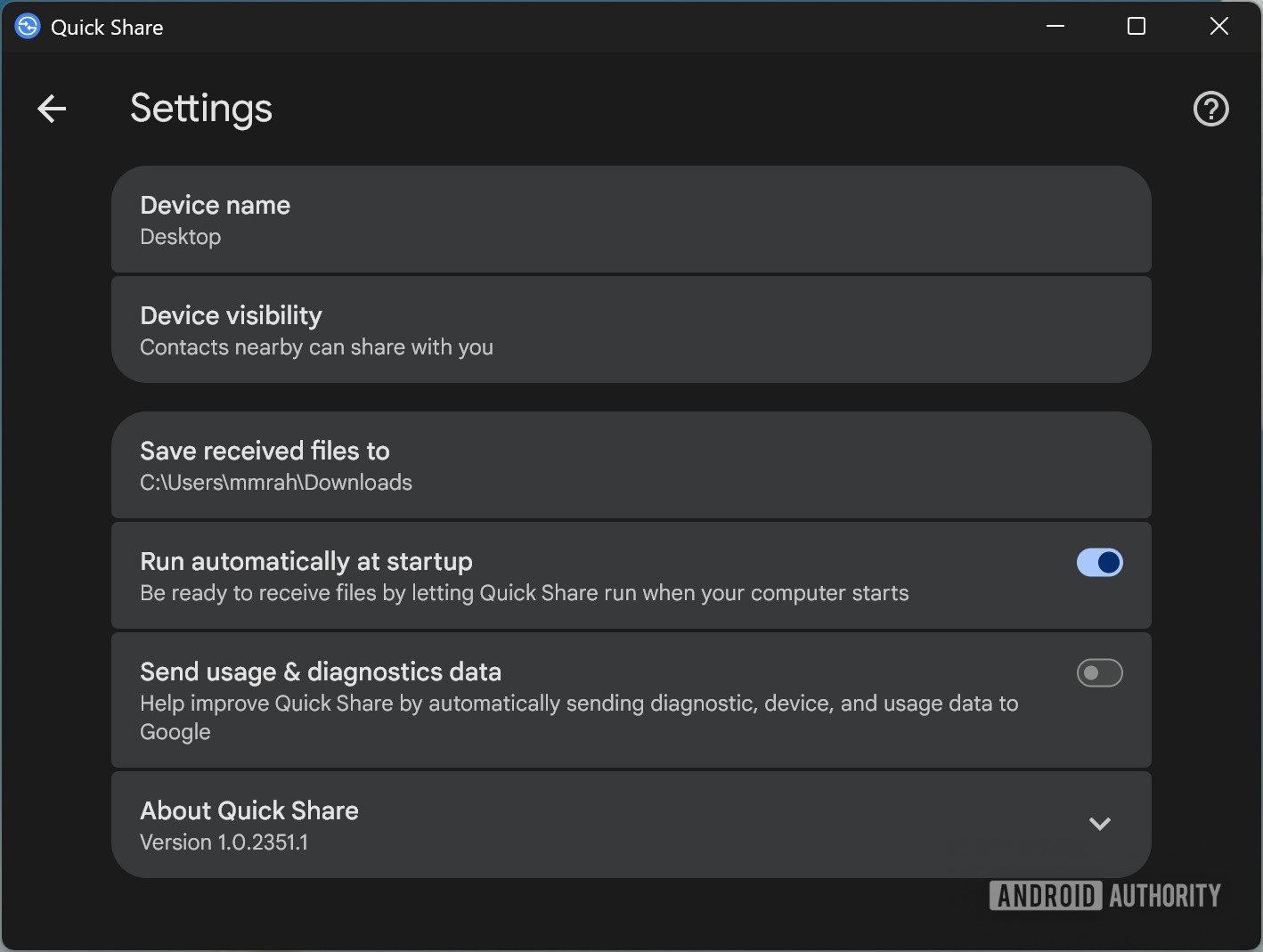Enable Send usage & diagnostics data toggle

click(1099, 673)
